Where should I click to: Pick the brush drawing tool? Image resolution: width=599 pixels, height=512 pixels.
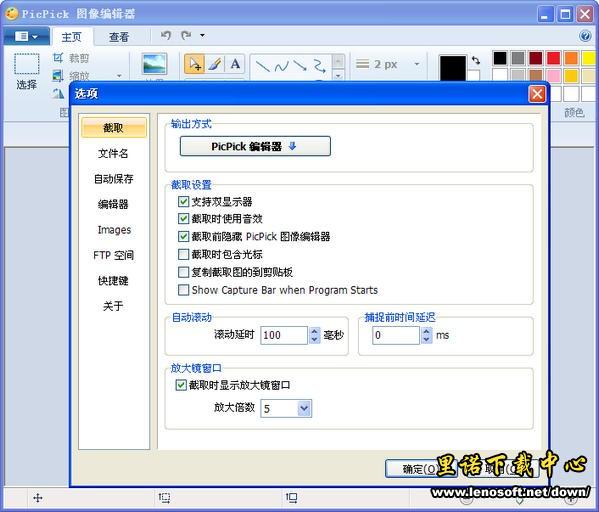[x=215, y=64]
